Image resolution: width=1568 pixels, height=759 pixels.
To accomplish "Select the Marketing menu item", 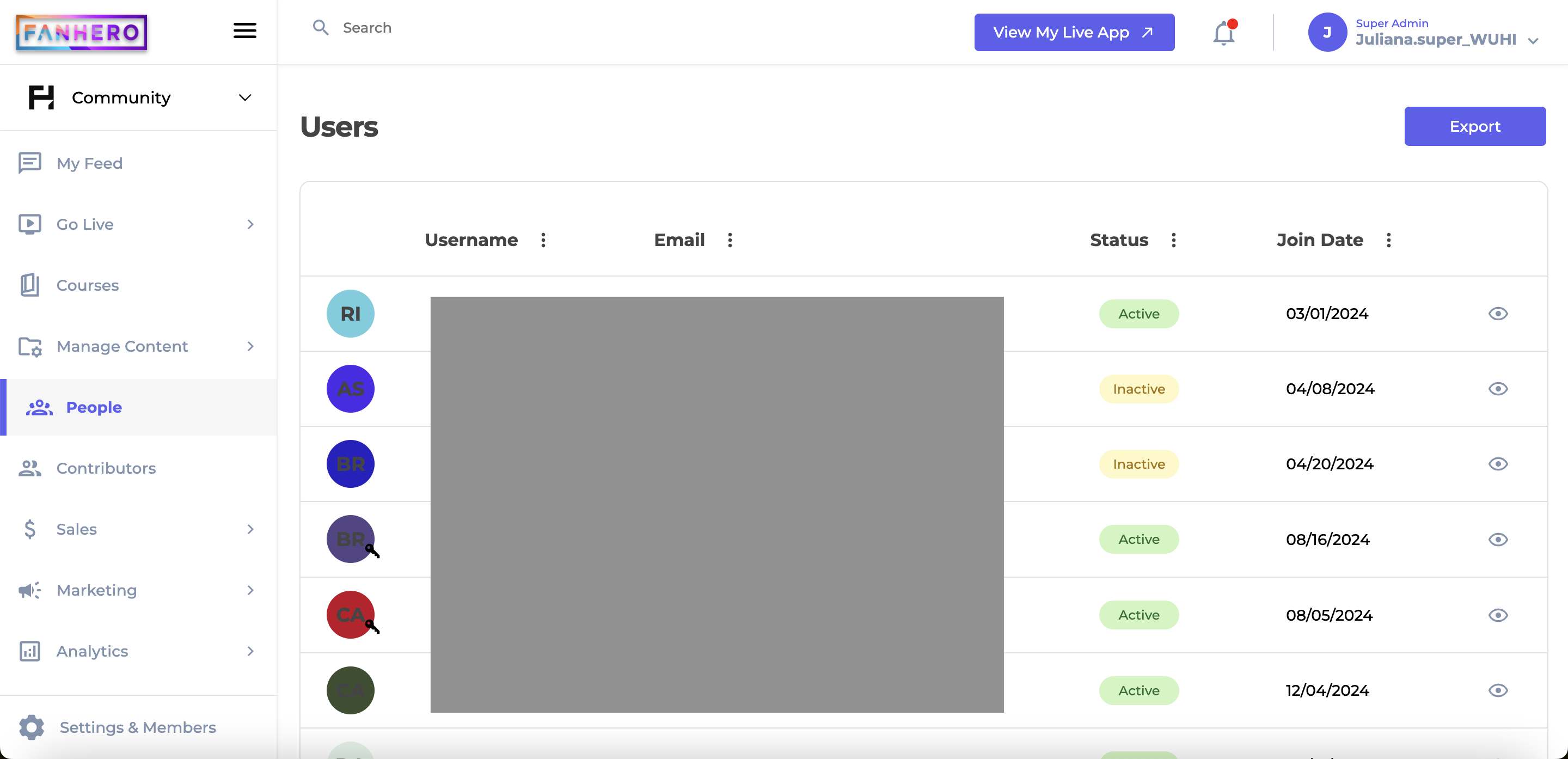I will [x=97, y=590].
